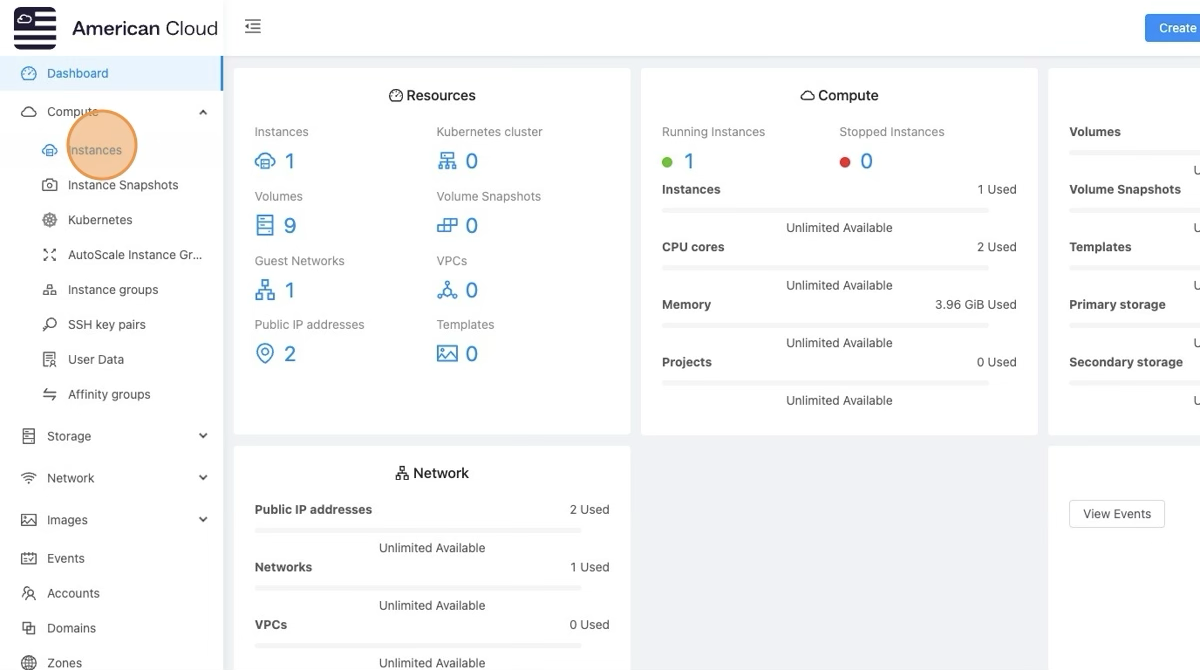1200x670 pixels.
Task: Expand the Images sidebar menu
Action: (x=203, y=520)
